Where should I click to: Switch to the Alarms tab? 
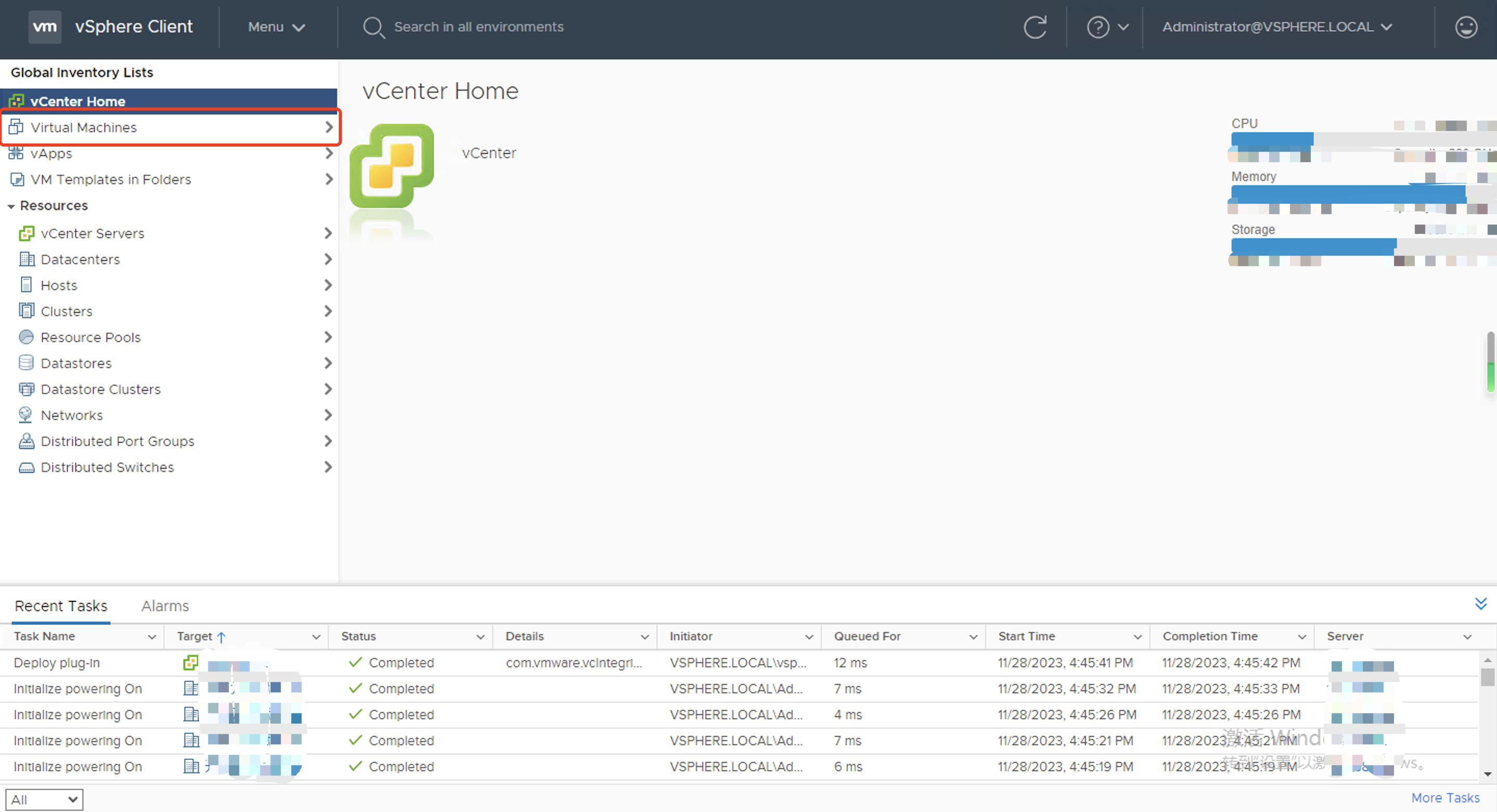pos(165,606)
